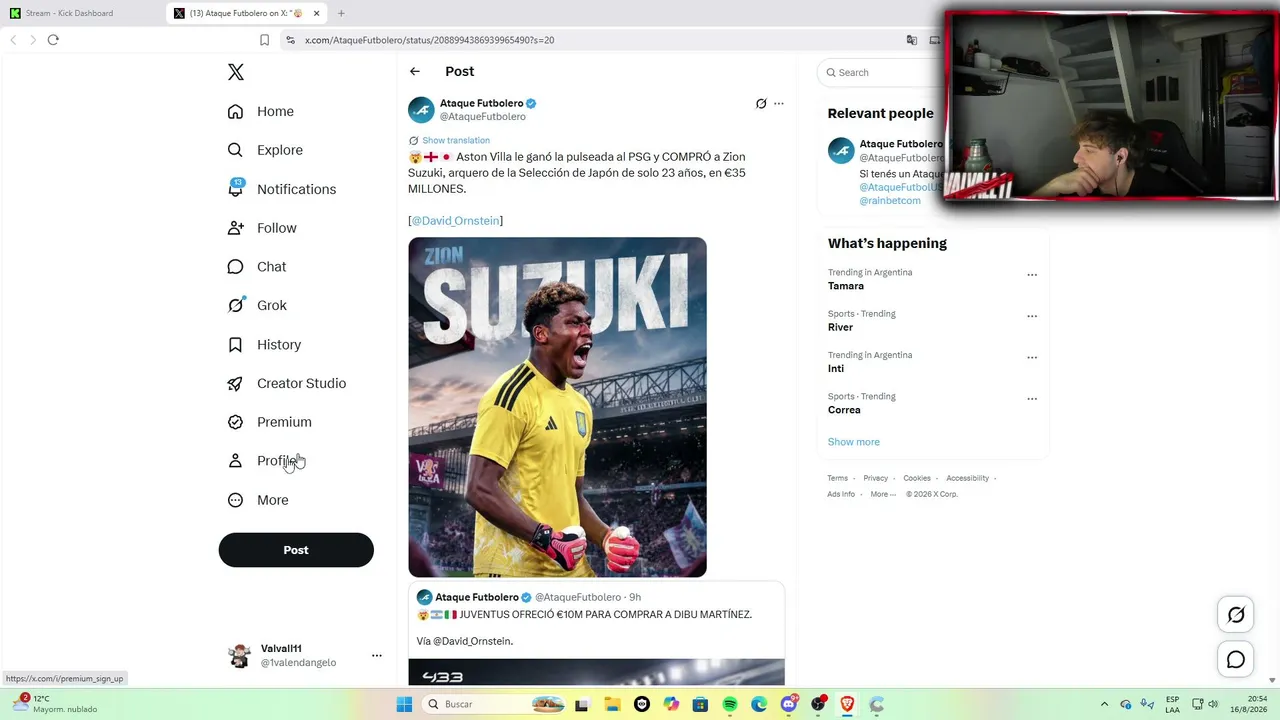Viewport: 1280px width, 720px height.
Task: Click the X logo in the sidebar
Action: click(236, 72)
